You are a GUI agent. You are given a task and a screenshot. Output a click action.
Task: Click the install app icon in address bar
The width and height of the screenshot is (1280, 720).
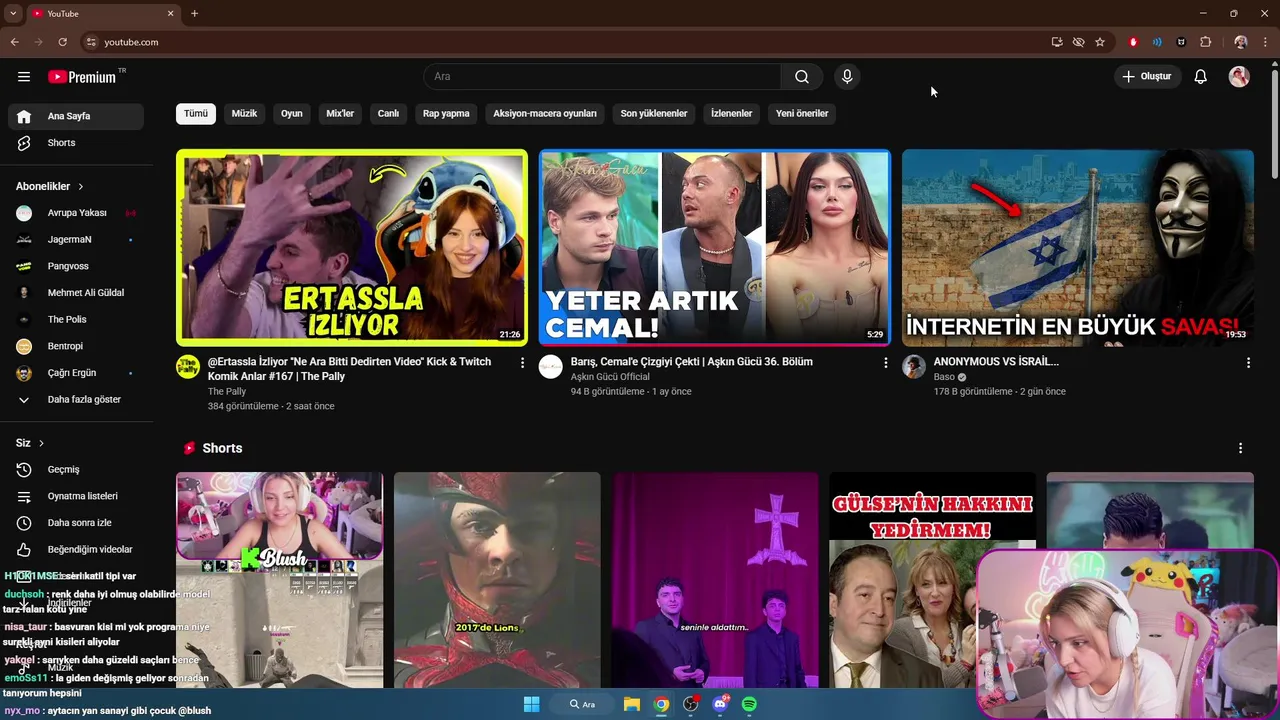[1057, 42]
